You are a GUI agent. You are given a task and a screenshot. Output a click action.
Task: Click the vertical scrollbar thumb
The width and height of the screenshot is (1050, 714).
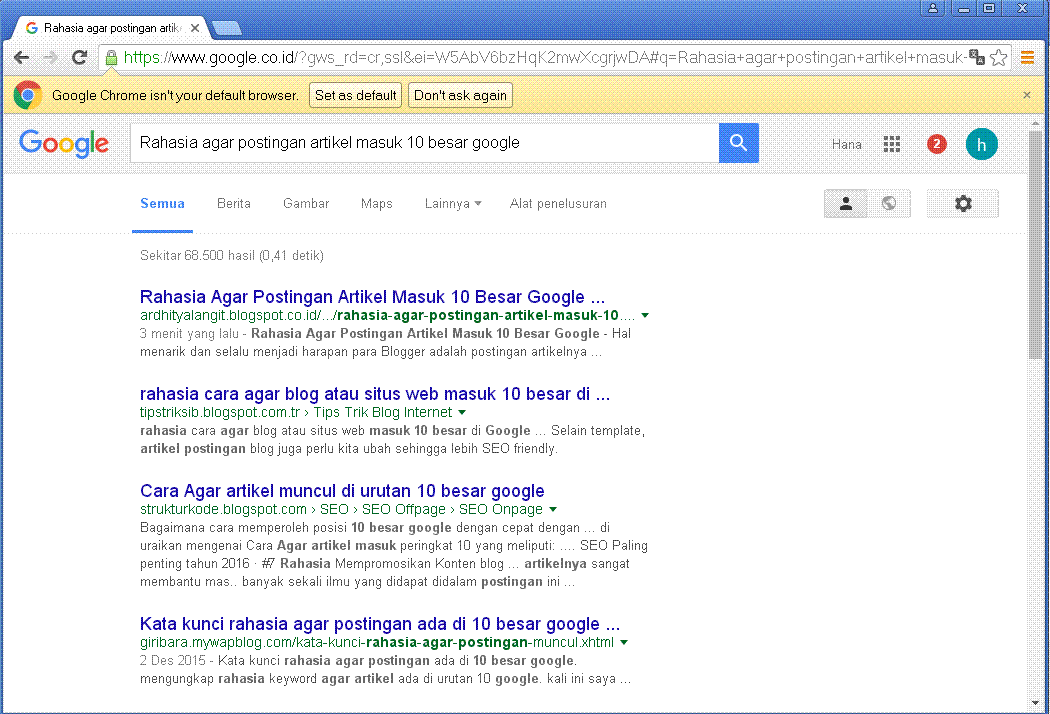click(1035, 244)
